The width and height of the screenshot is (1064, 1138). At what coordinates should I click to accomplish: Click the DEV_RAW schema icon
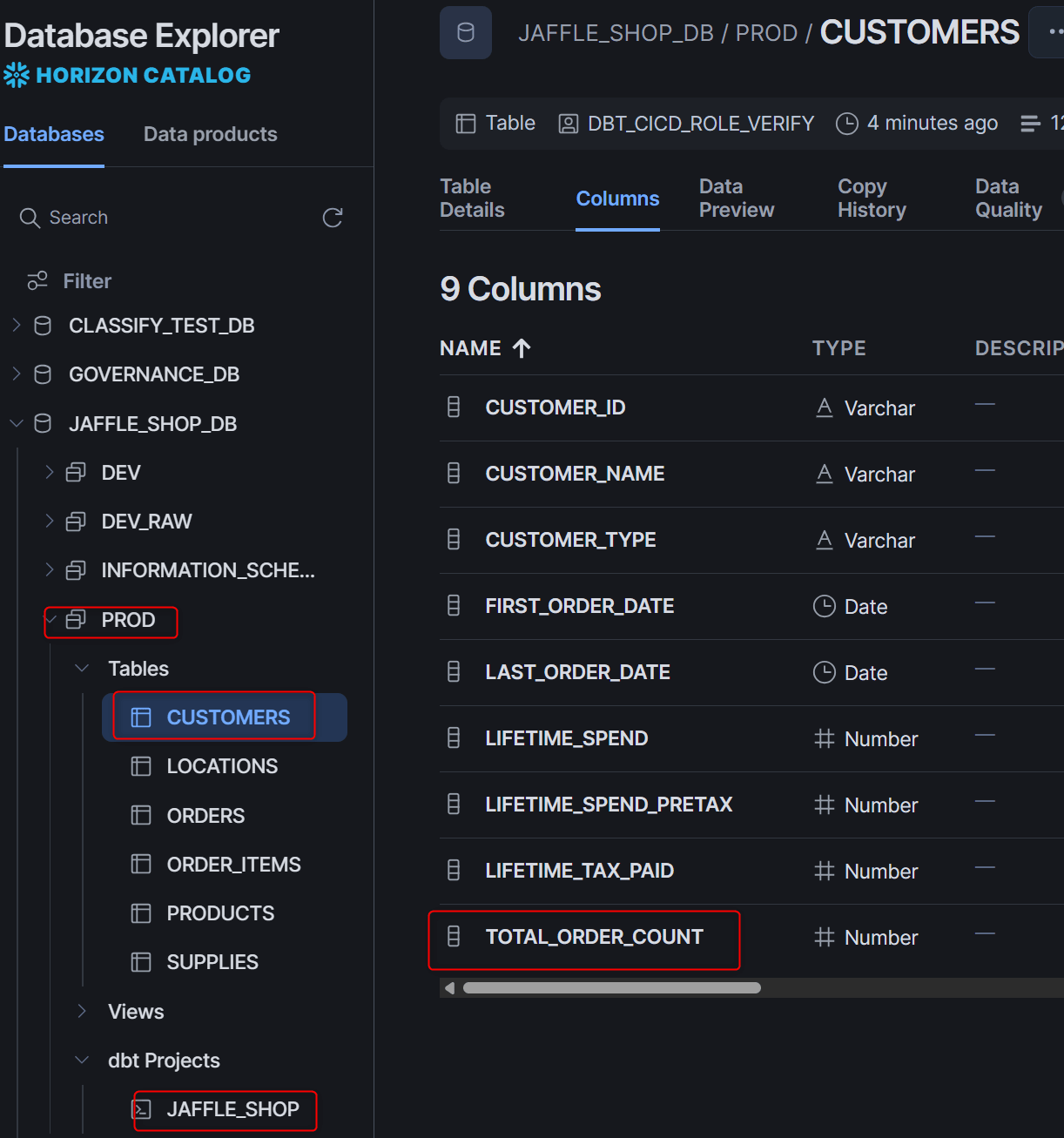[76, 521]
